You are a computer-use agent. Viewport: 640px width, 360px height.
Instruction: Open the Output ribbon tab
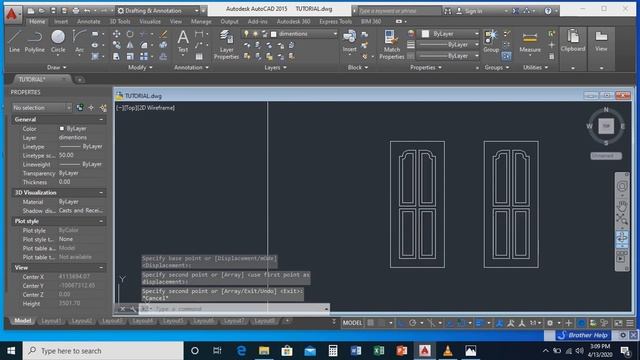pos(229,21)
